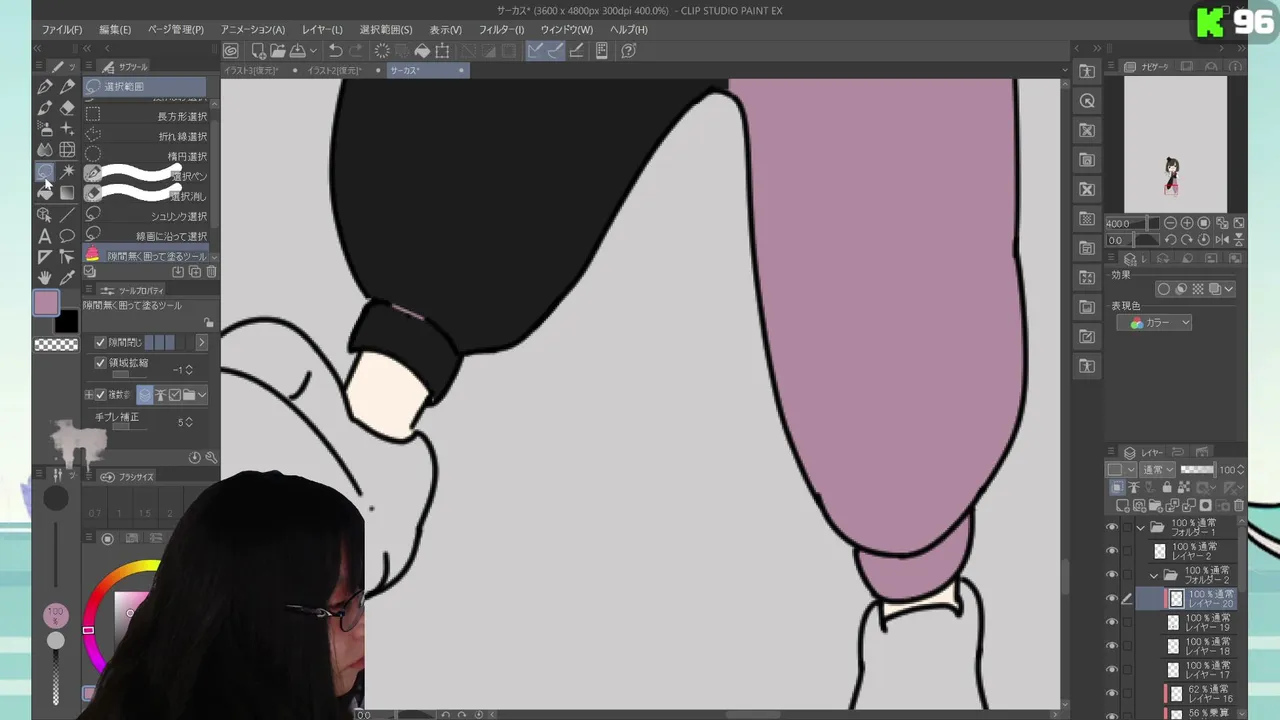Viewport: 1280px width, 720px height.
Task: Expand the 隙間閉じ options arrow
Action: [201, 342]
